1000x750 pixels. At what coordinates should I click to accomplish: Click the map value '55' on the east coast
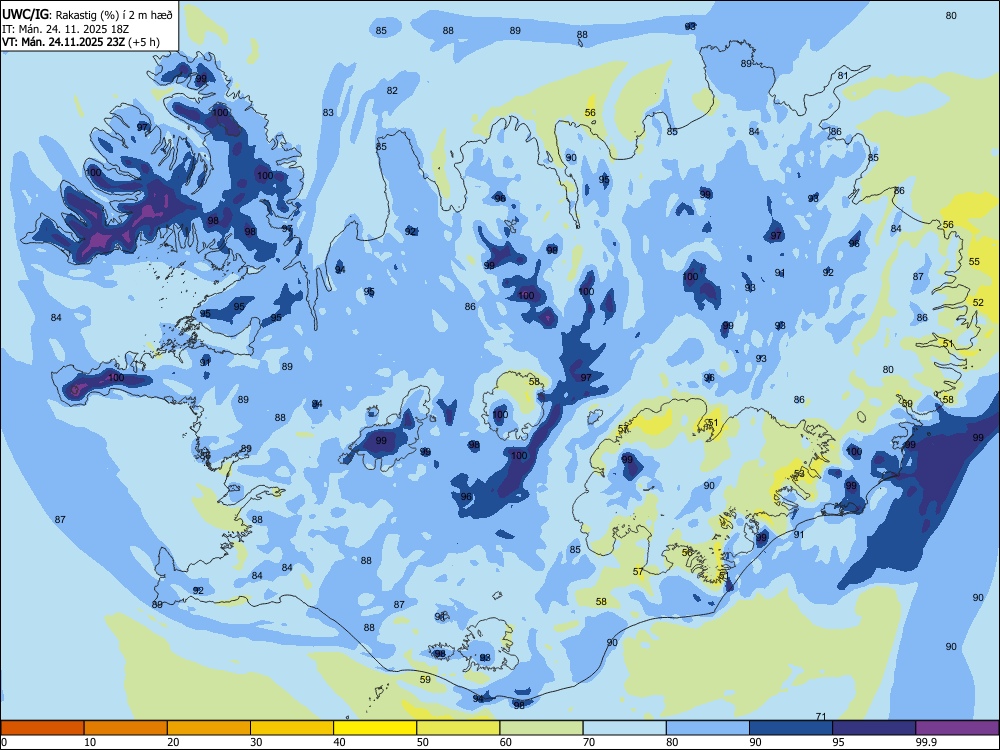974,261
